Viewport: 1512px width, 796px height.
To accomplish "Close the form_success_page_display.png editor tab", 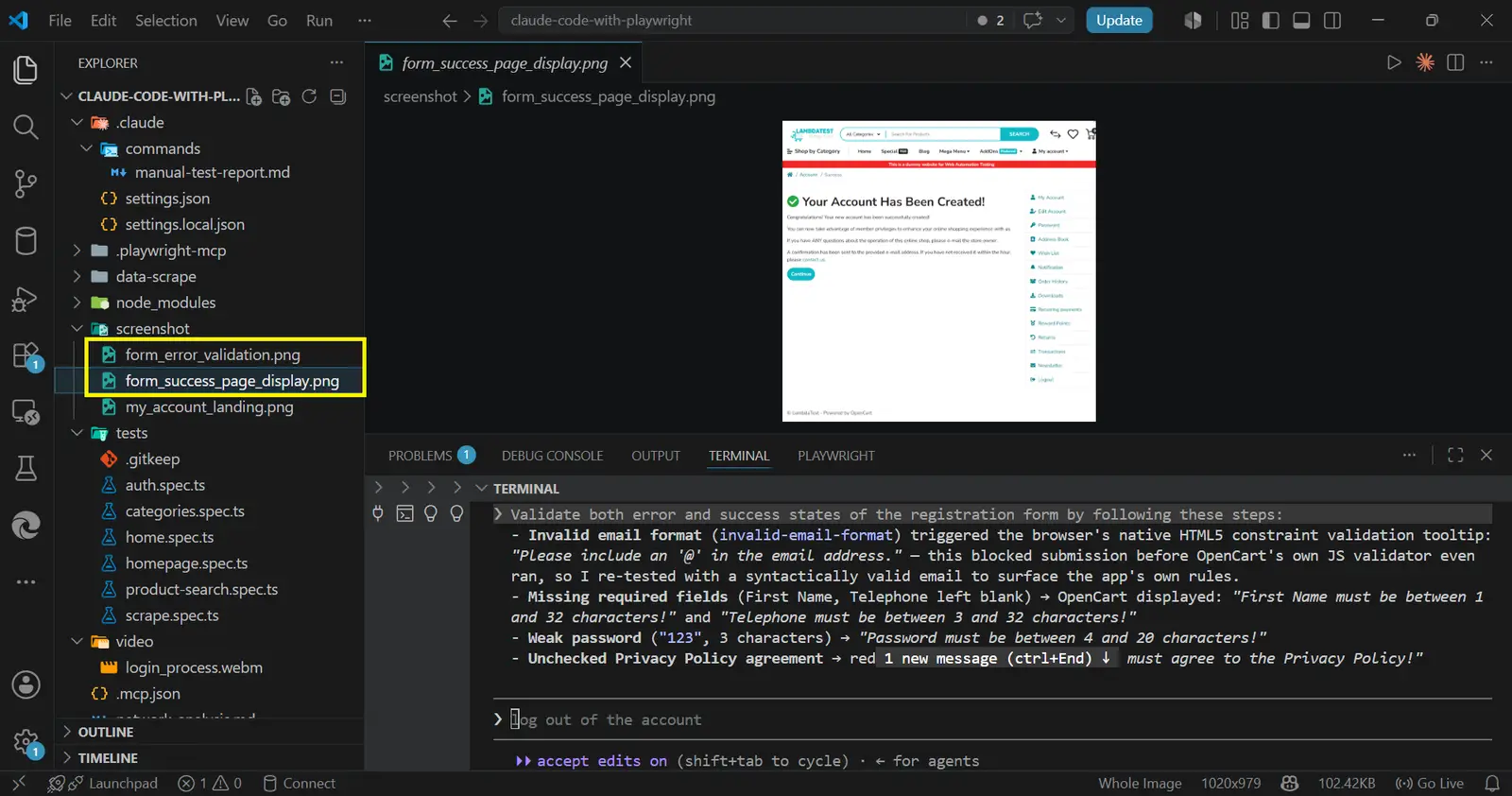I will (x=626, y=62).
